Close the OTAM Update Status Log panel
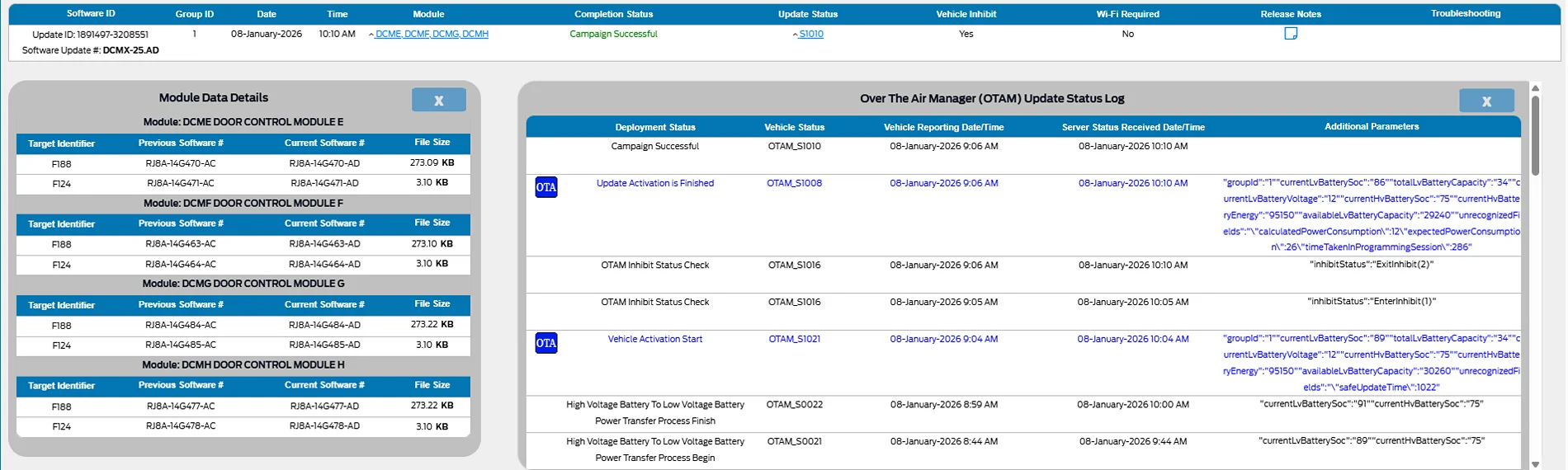The image size is (1568, 470). point(1486,101)
